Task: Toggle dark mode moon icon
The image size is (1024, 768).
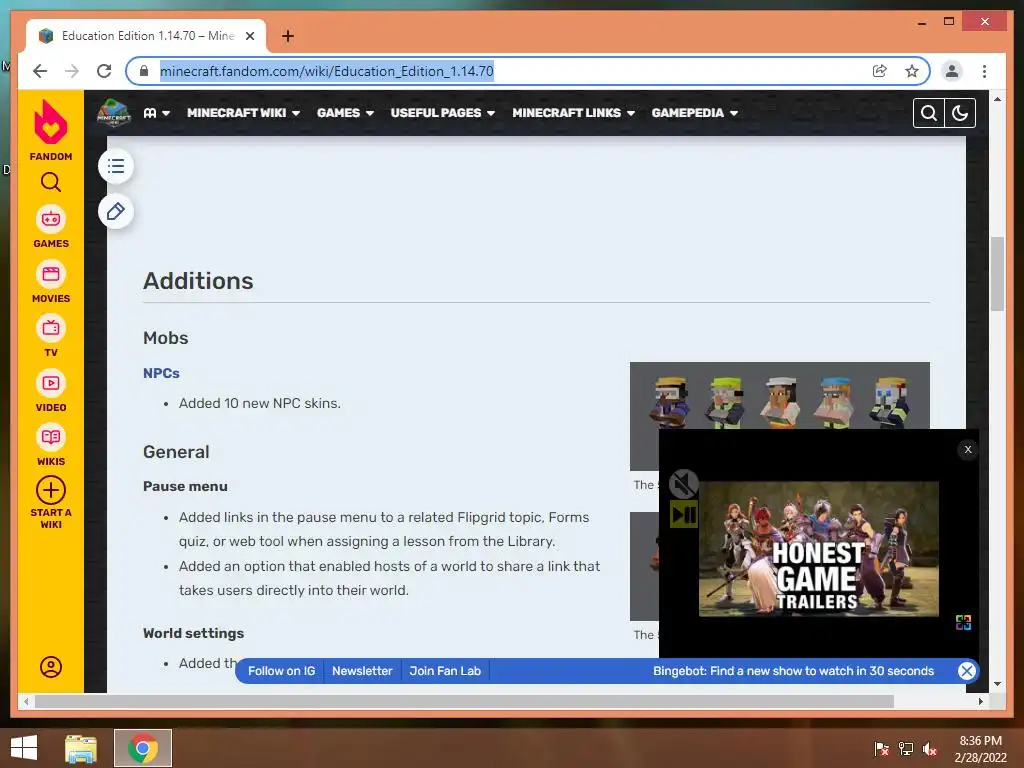Action: (960, 113)
